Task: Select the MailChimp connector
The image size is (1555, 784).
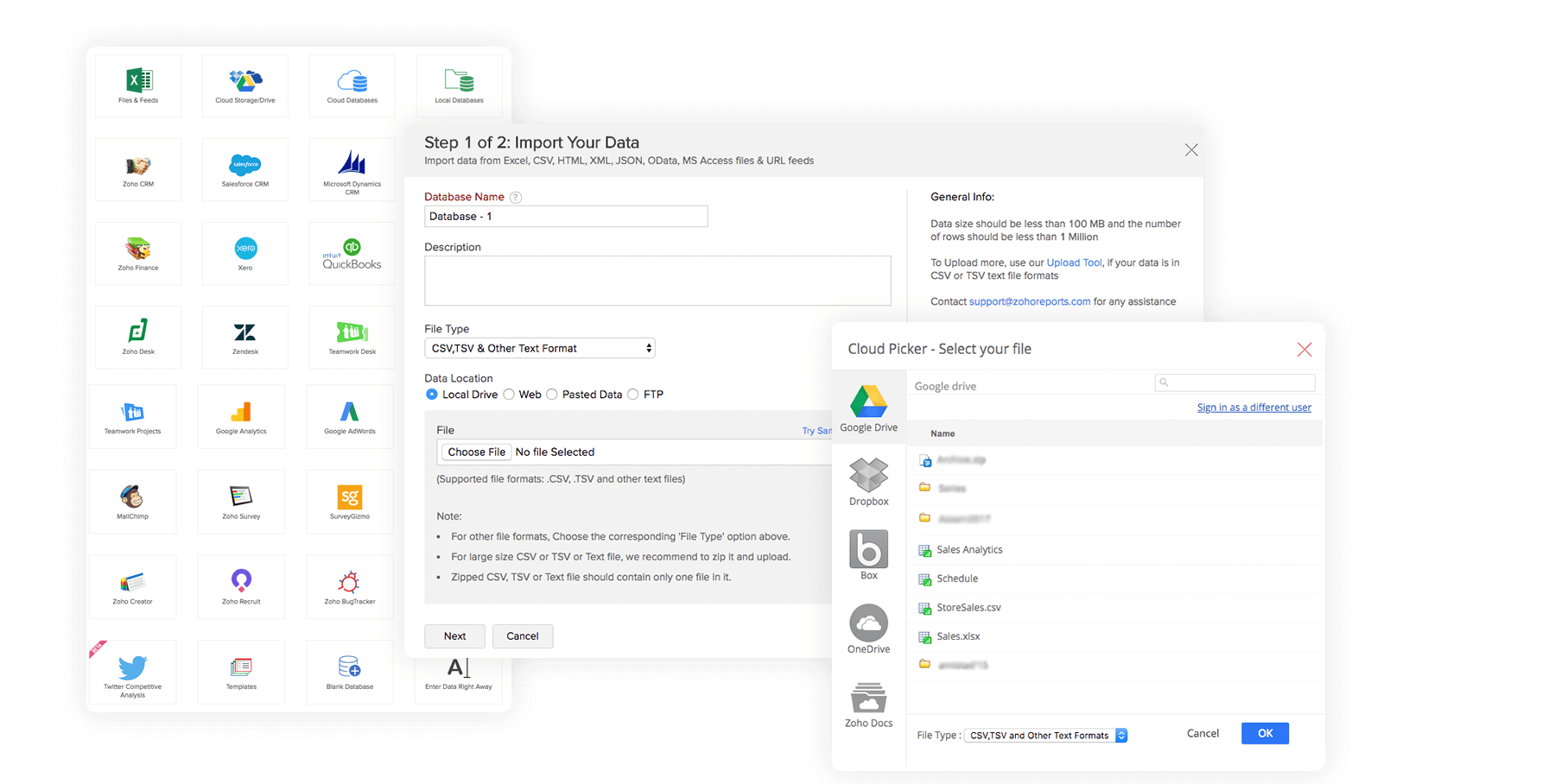Action: [x=133, y=502]
